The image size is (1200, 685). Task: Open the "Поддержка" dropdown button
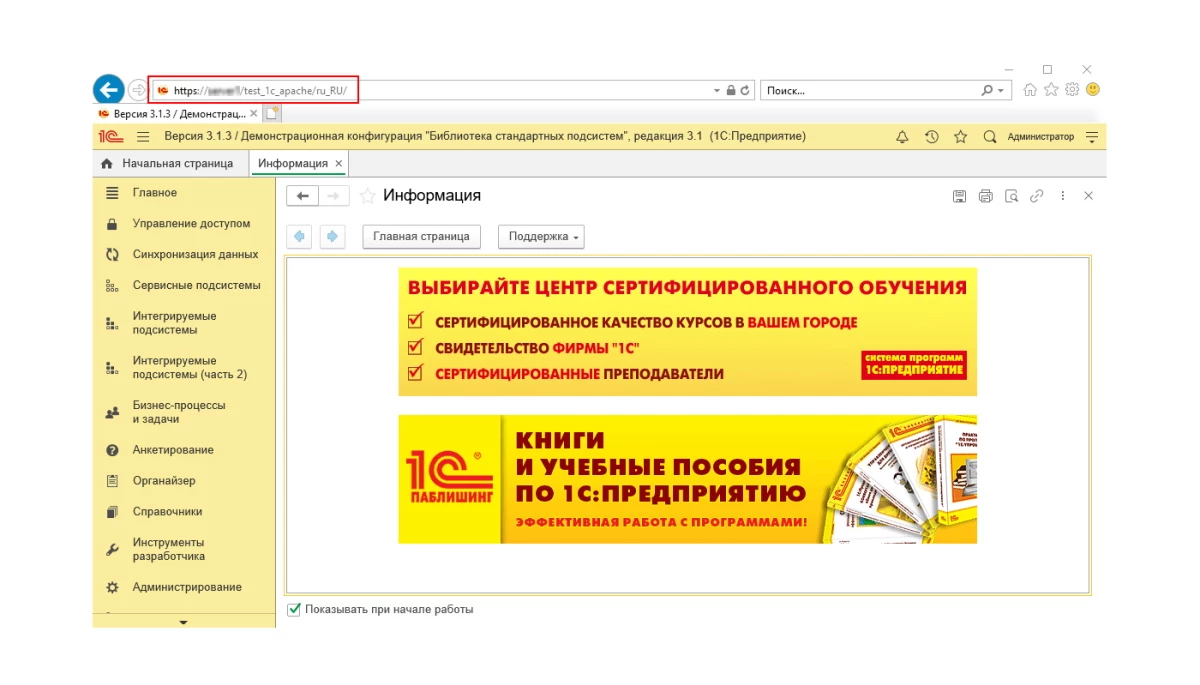pyautogui.click(x=541, y=236)
